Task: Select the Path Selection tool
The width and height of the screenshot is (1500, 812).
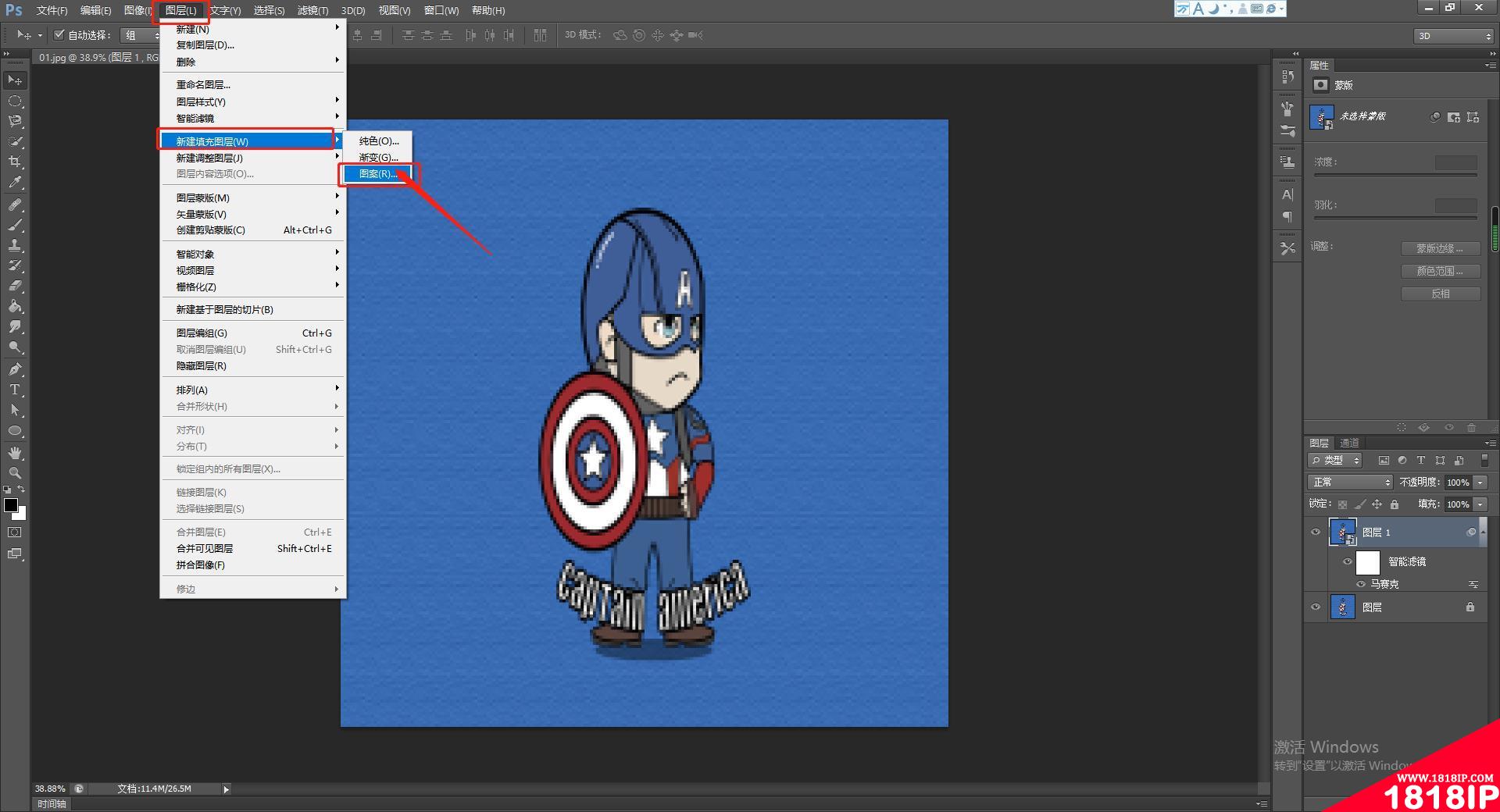Action: tap(15, 410)
